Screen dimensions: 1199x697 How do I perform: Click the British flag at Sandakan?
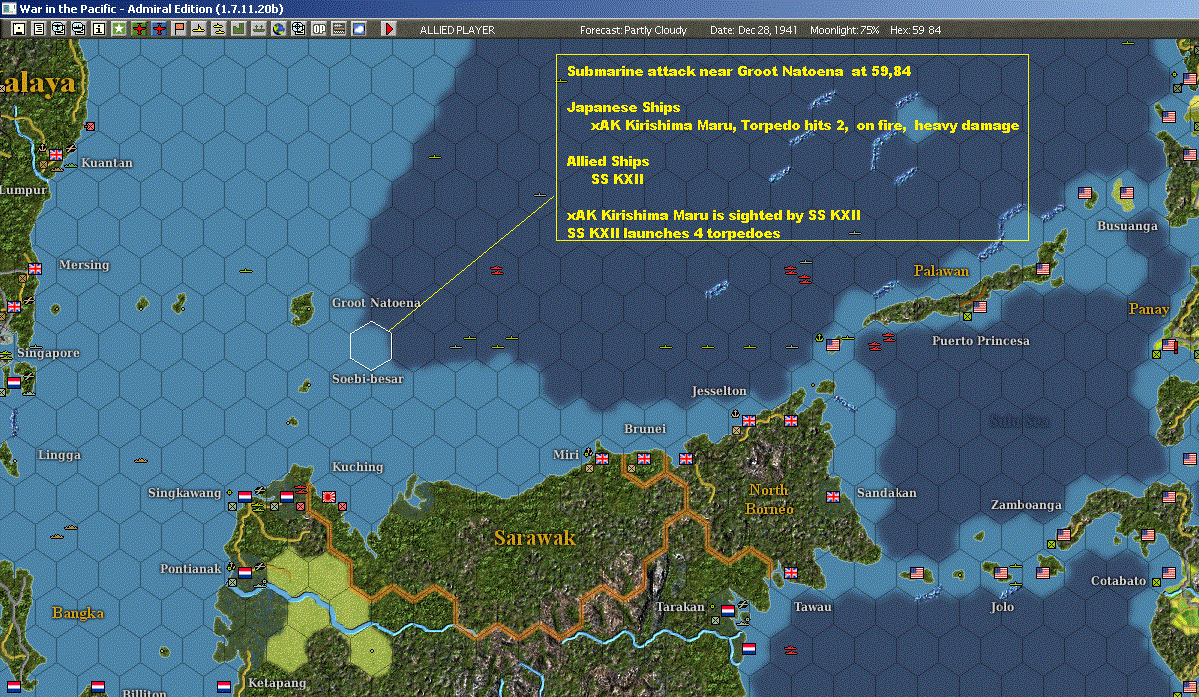(833, 497)
